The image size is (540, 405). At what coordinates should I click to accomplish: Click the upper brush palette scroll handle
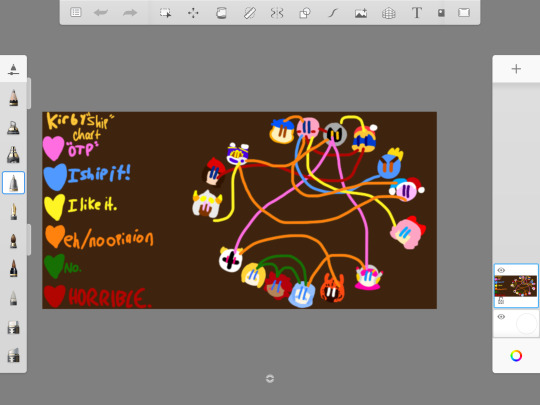coord(29,93)
